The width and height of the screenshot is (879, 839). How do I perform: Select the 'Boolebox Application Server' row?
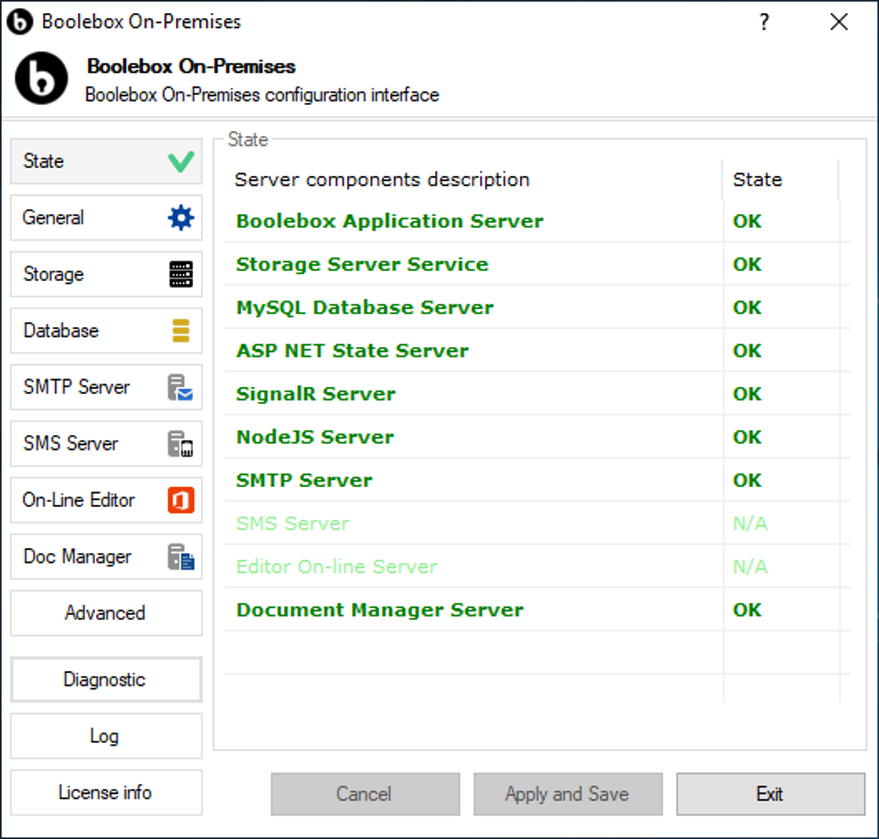pyautogui.click(x=537, y=221)
